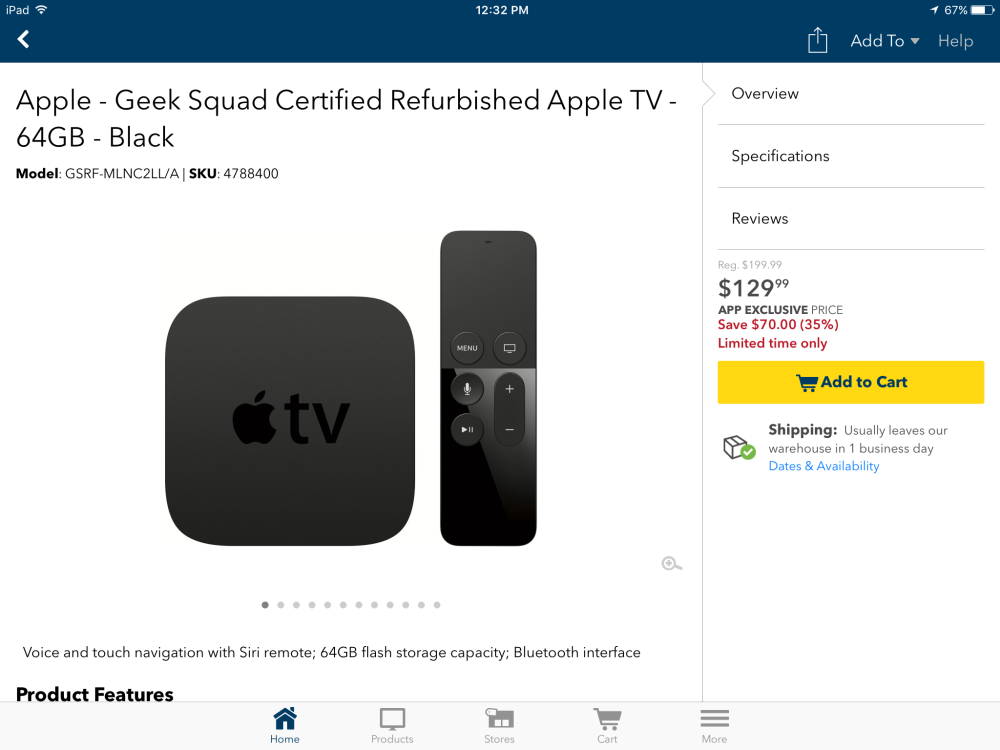Viewport: 1000px width, 750px height.
Task: Tap the magnifier zoom image icon
Action: [x=672, y=564]
